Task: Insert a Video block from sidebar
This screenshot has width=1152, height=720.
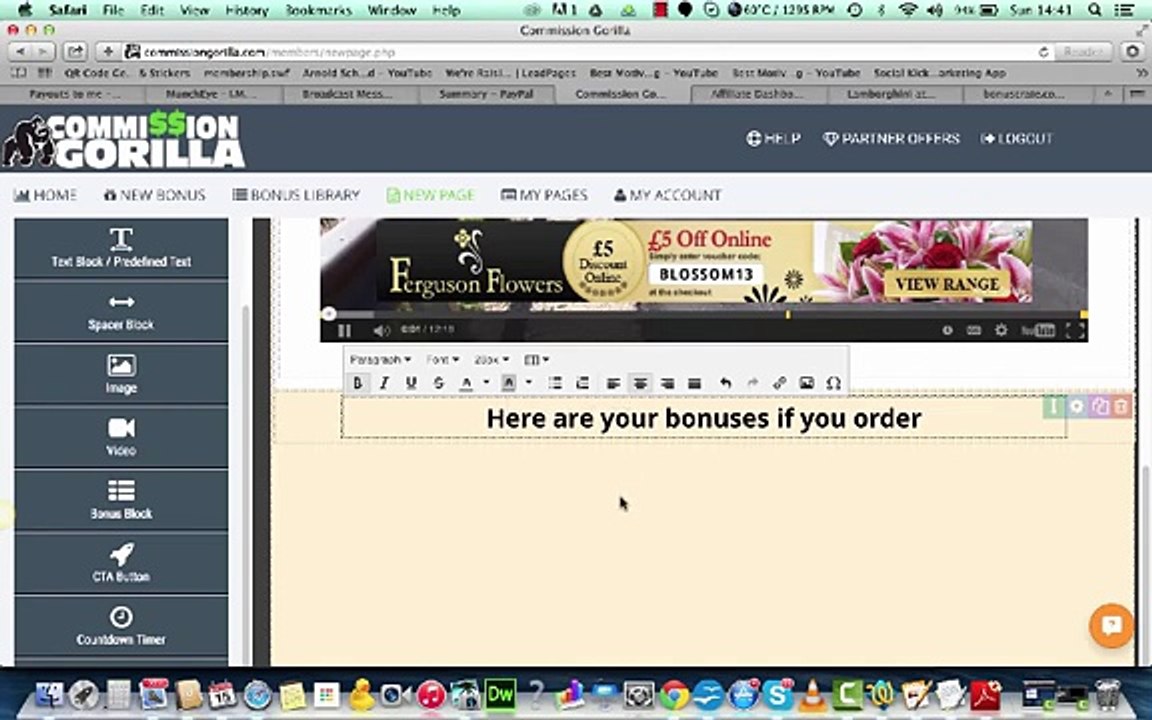Action: click(x=121, y=437)
